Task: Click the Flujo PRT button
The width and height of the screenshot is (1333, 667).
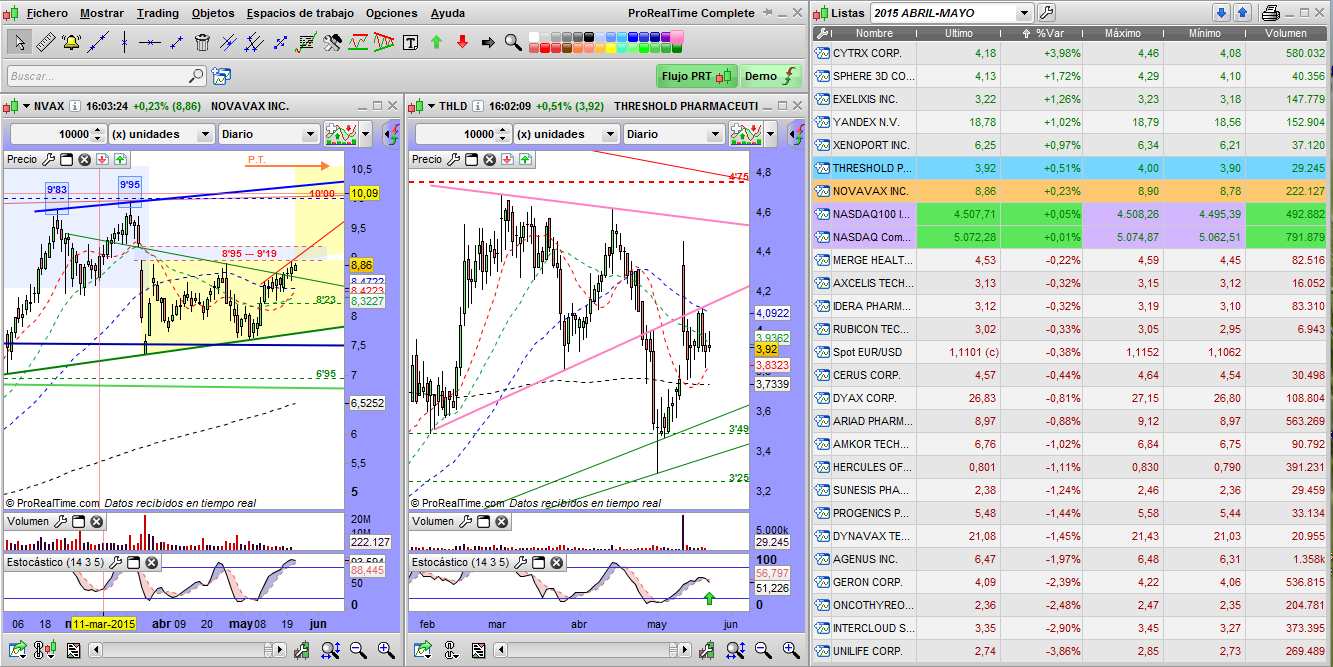Action: click(x=697, y=76)
